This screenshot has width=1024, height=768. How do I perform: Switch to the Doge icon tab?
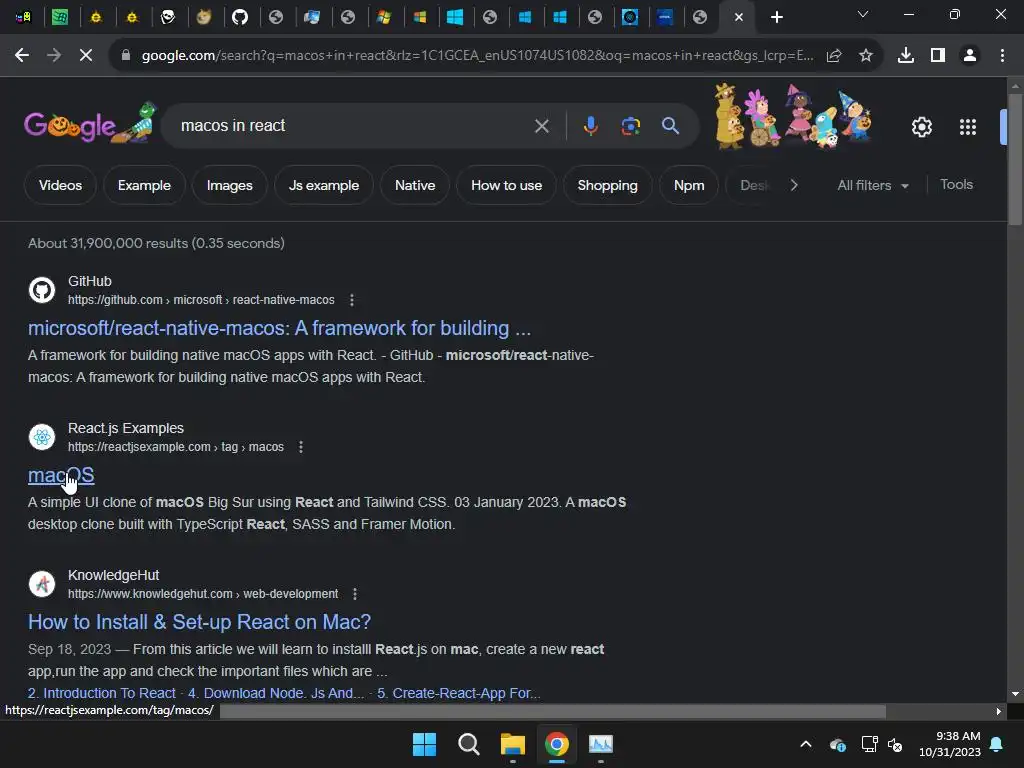pos(204,17)
